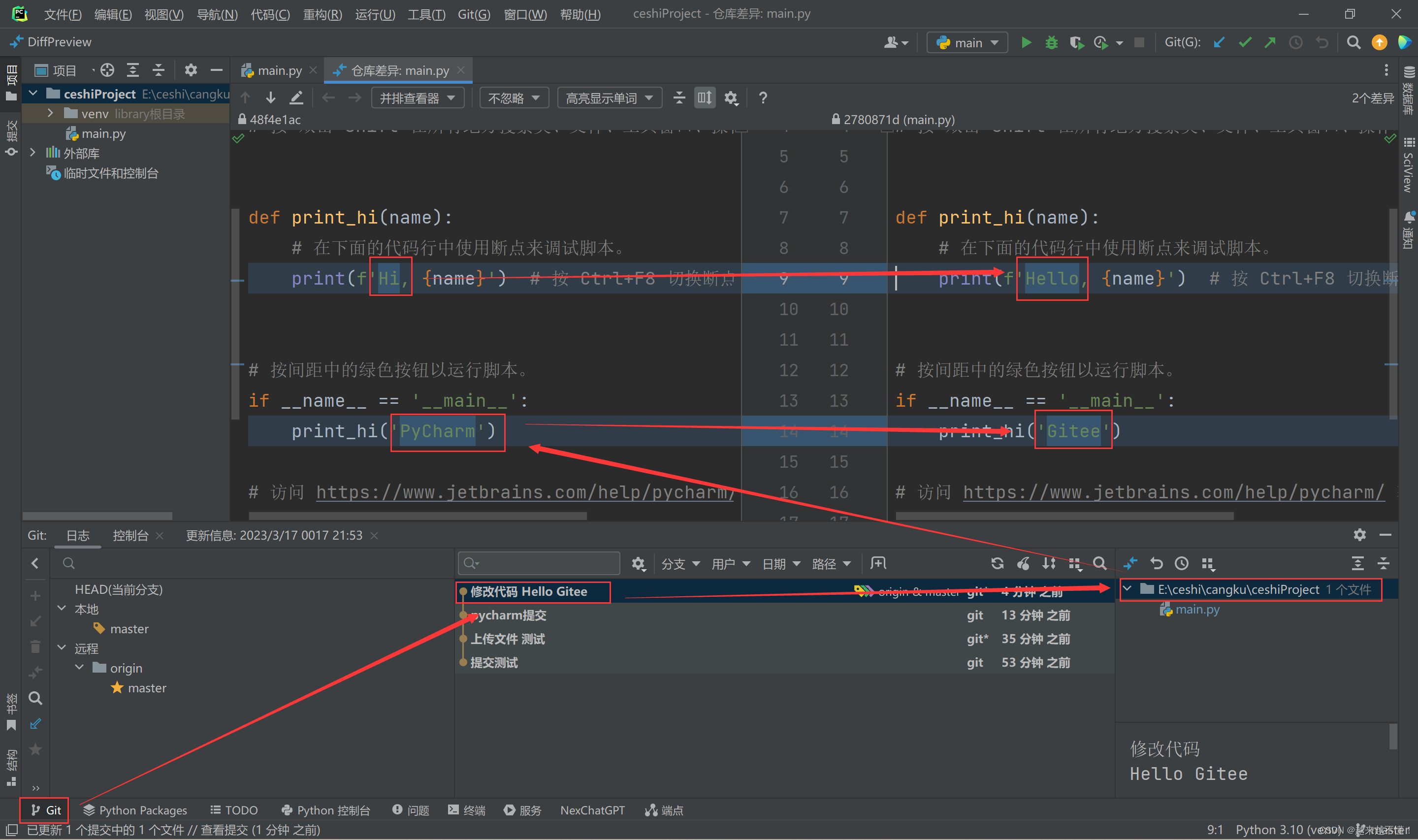This screenshot has width=1418, height=840.
Task: Open the TODO tool window
Action: point(234,810)
